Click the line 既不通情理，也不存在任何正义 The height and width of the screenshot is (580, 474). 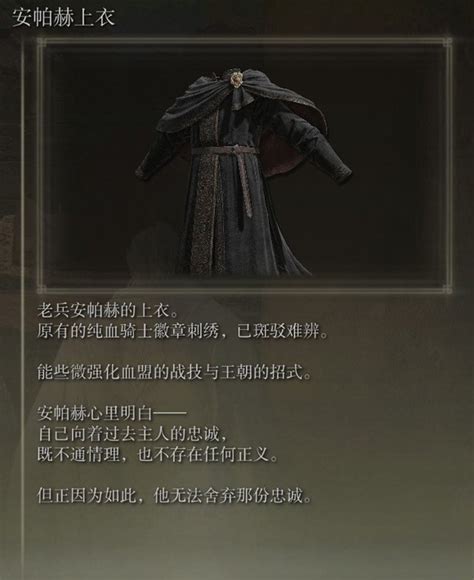(x=157, y=455)
